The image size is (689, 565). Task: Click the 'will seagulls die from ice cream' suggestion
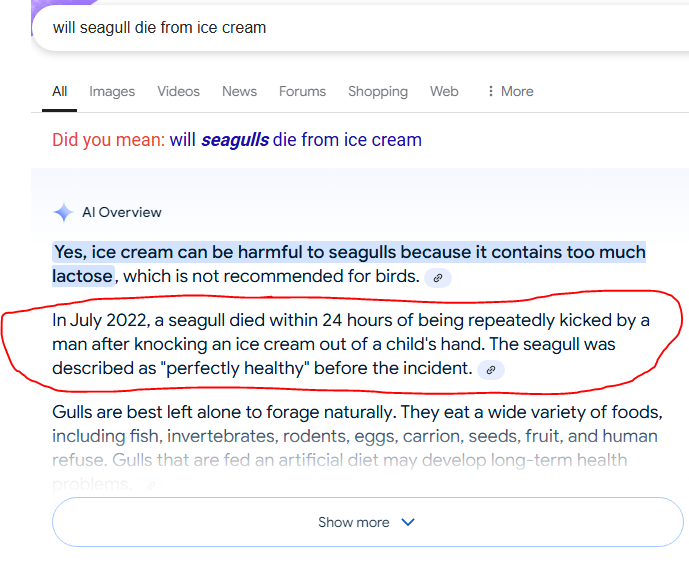[296, 140]
